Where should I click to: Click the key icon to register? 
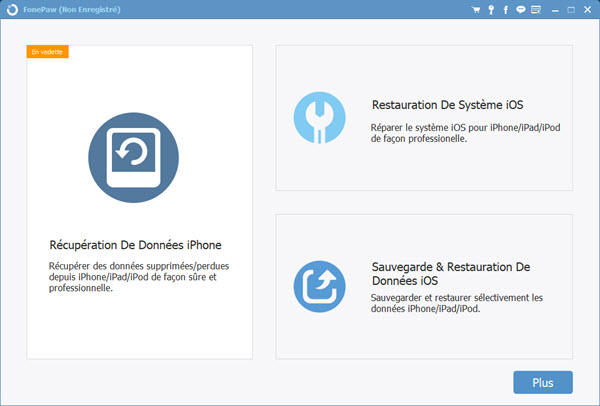(491, 10)
